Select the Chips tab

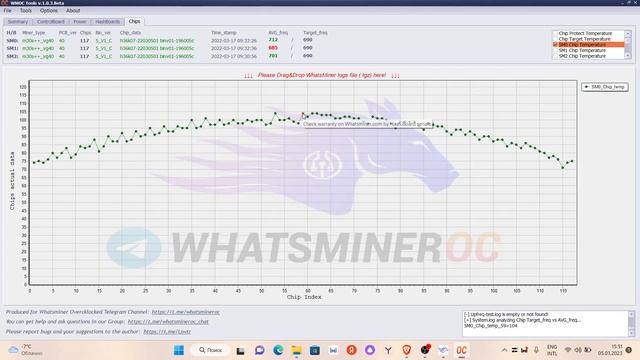[134, 21]
